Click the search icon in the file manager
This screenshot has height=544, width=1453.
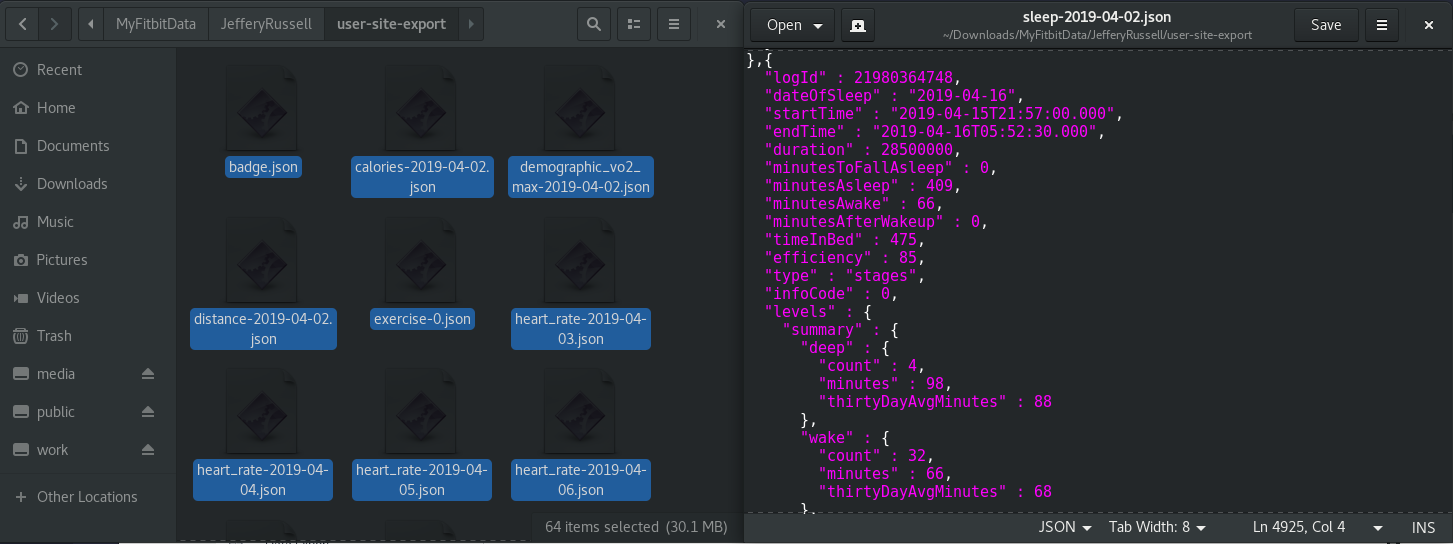pos(594,24)
